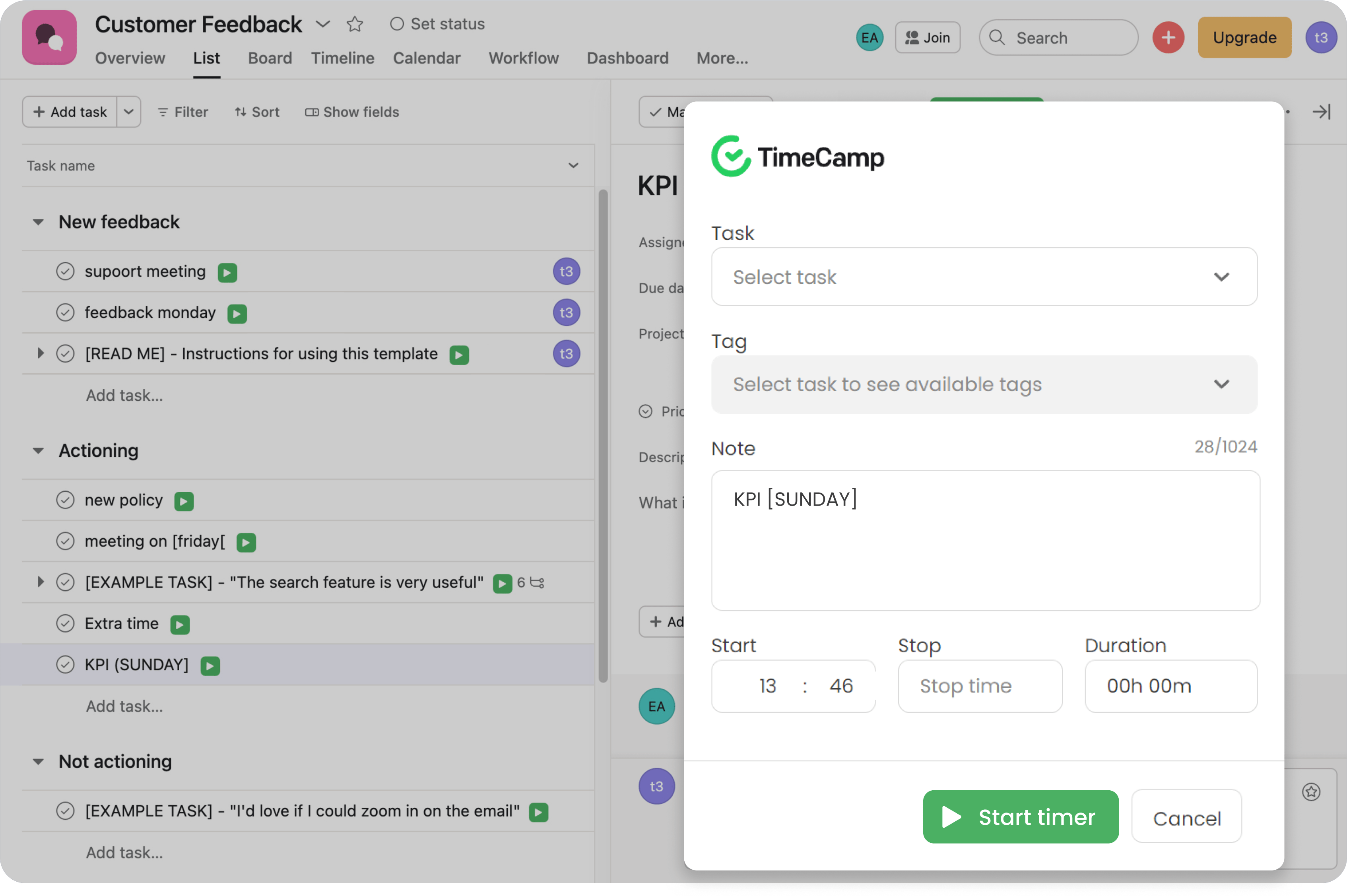Viewport: 1347px width, 896px height.
Task: Mark supoort meeting task complete
Action: [x=65, y=272]
